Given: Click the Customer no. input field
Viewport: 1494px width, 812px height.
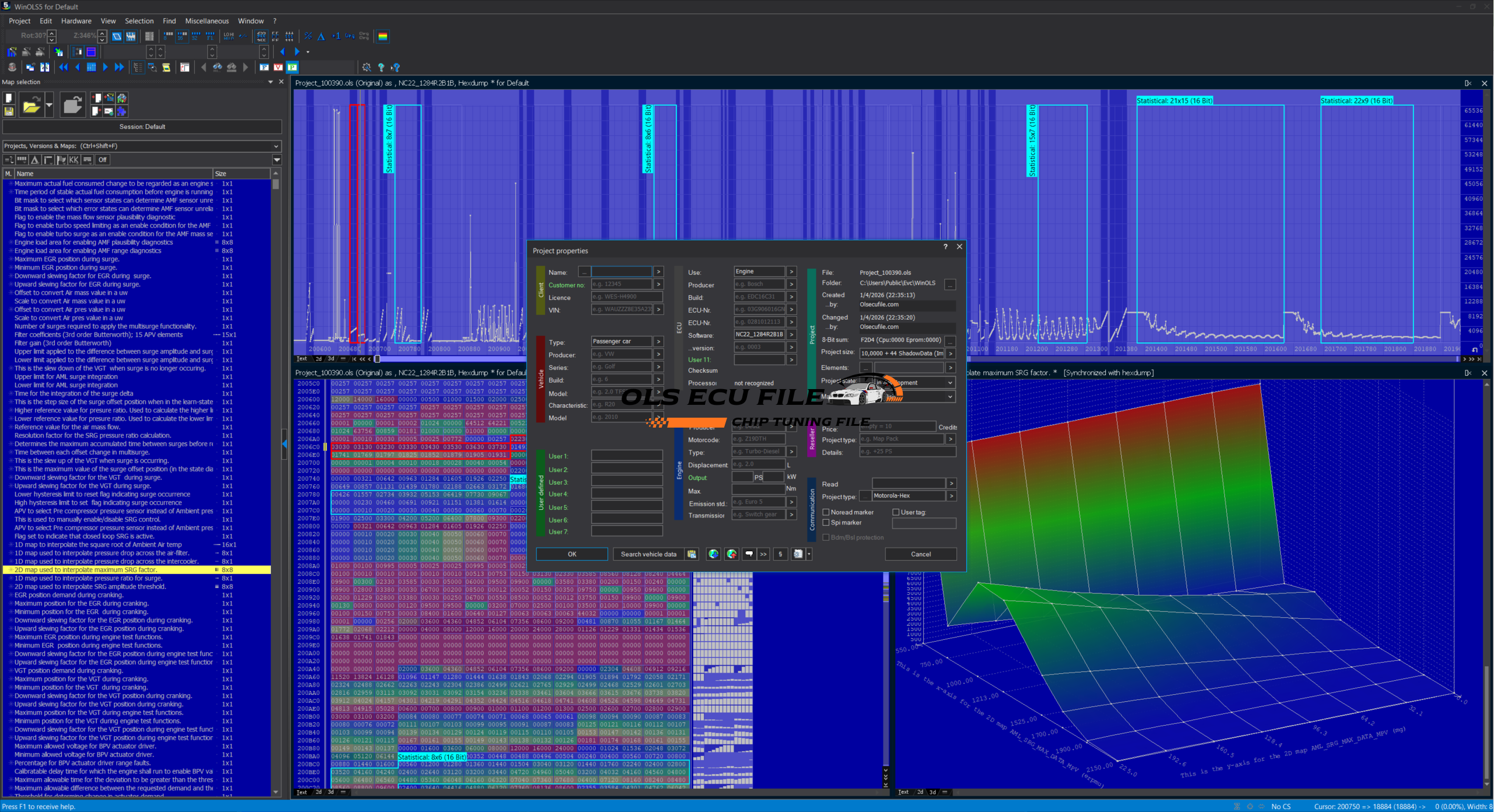Looking at the screenshot, I should 621,285.
